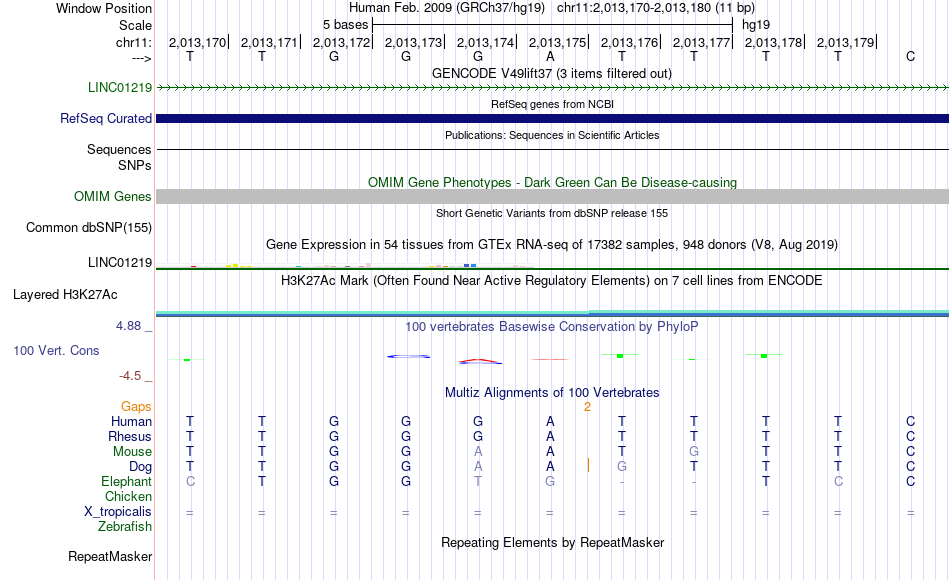Screen dimensions: 950x580
Task: Click the Dog alignment row label
Action: 141,467
